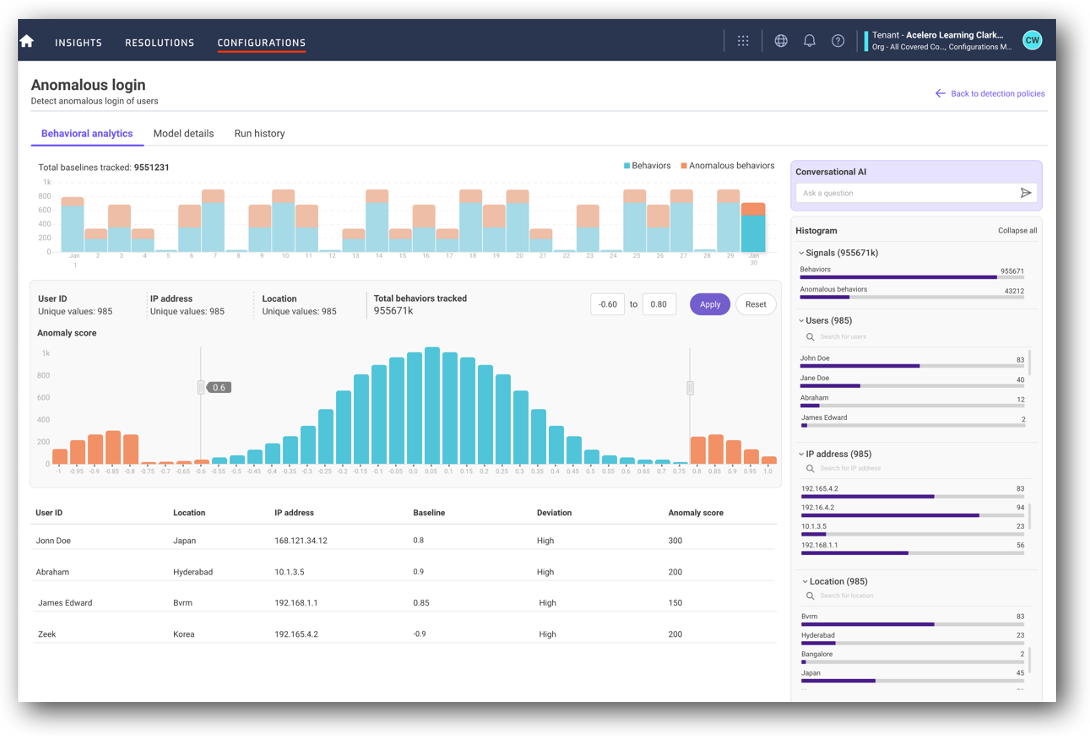1090x736 pixels.
Task: Click the globe language icon
Action: click(x=781, y=41)
